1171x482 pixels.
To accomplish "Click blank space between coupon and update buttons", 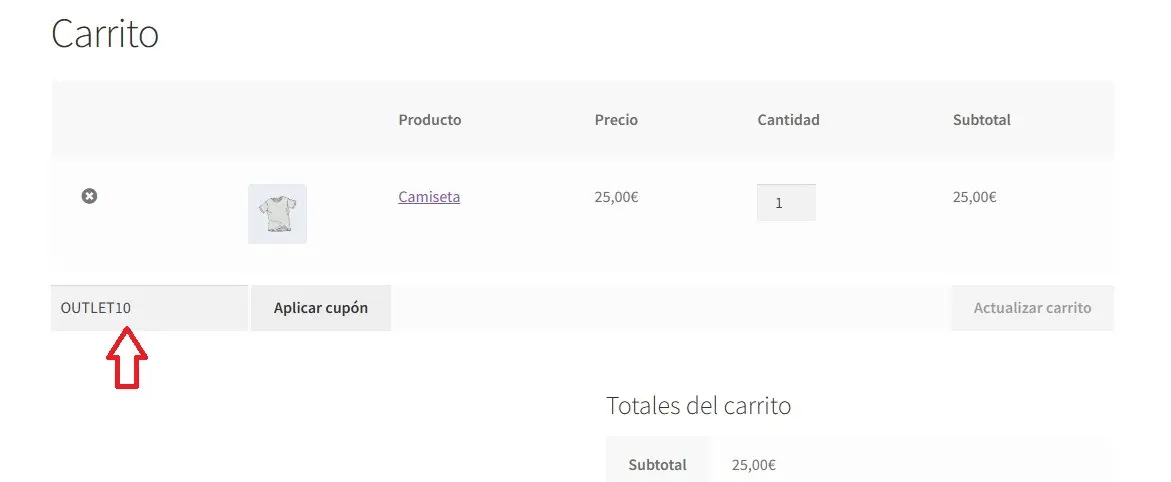I will point(670,308).
